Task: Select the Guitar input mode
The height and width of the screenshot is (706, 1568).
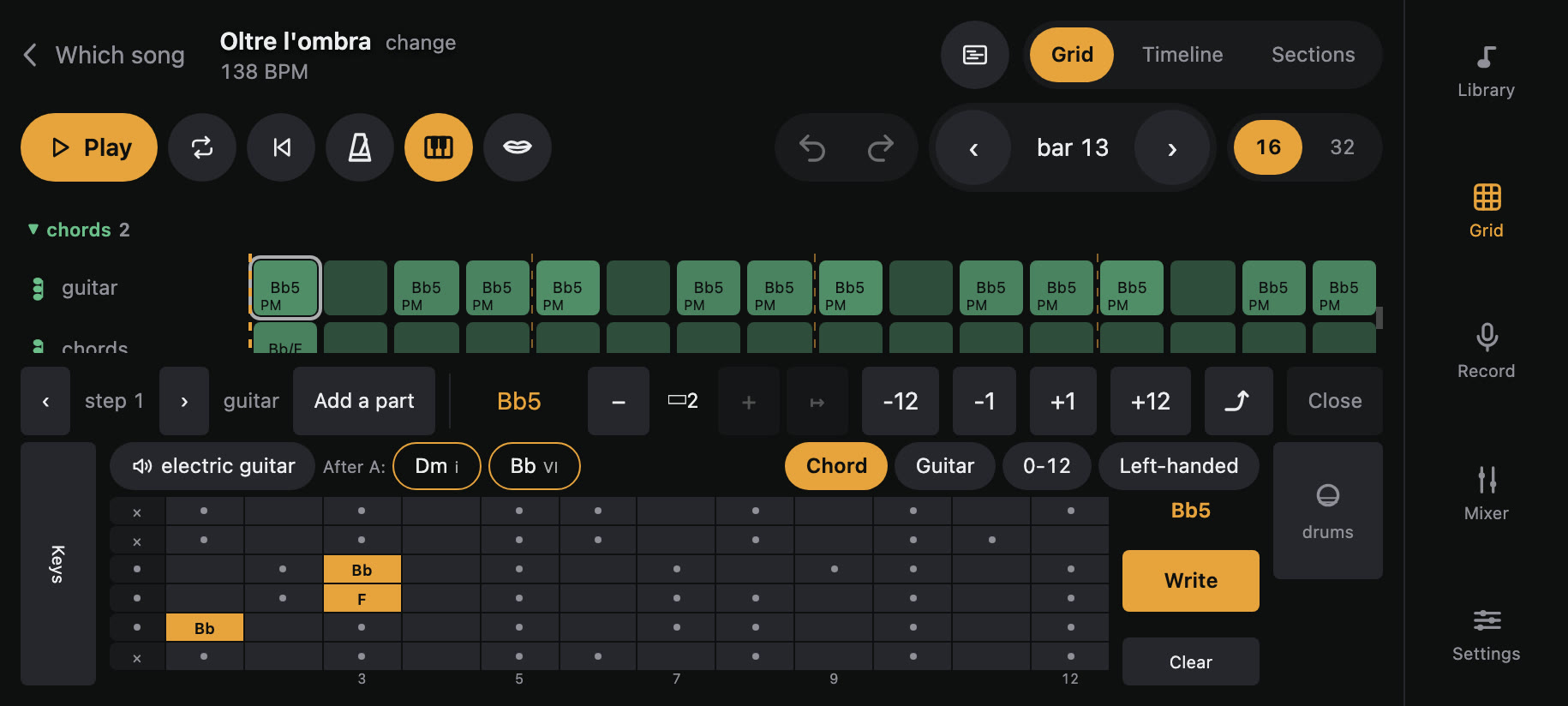Action: 945,466
